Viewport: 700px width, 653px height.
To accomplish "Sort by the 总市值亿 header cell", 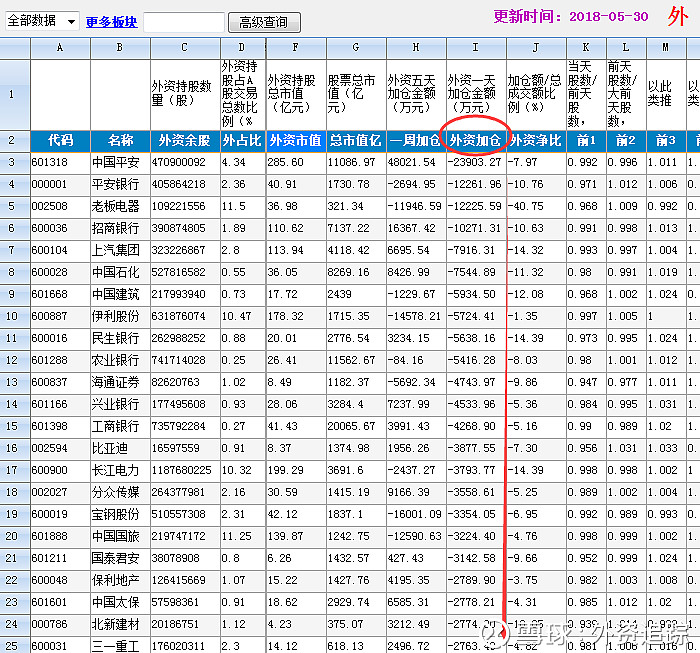I will [356, 141].
